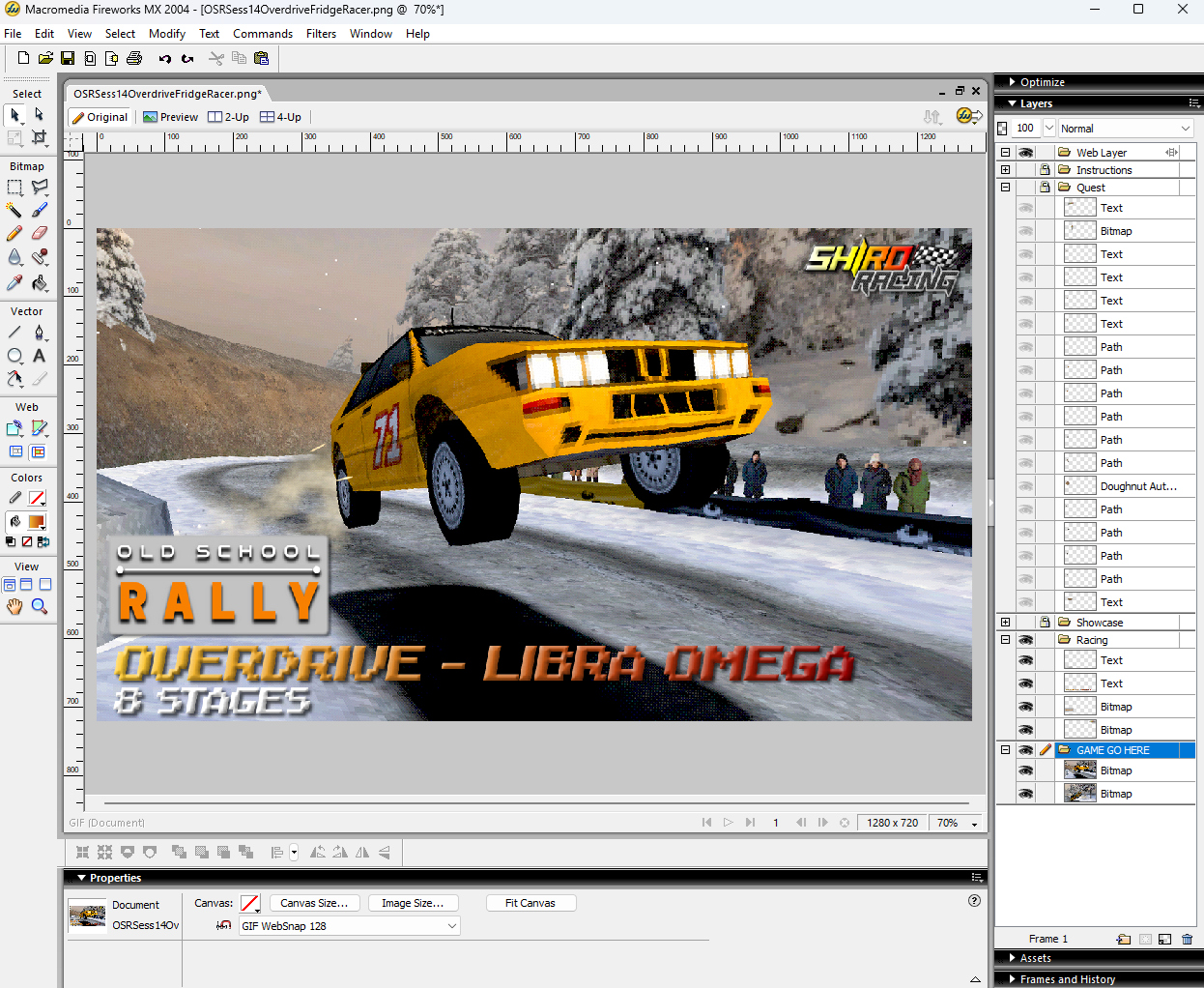Activate the Zoom magnifier tool
The width and height of the screenshot is (1204, 988).
[40, 606]
